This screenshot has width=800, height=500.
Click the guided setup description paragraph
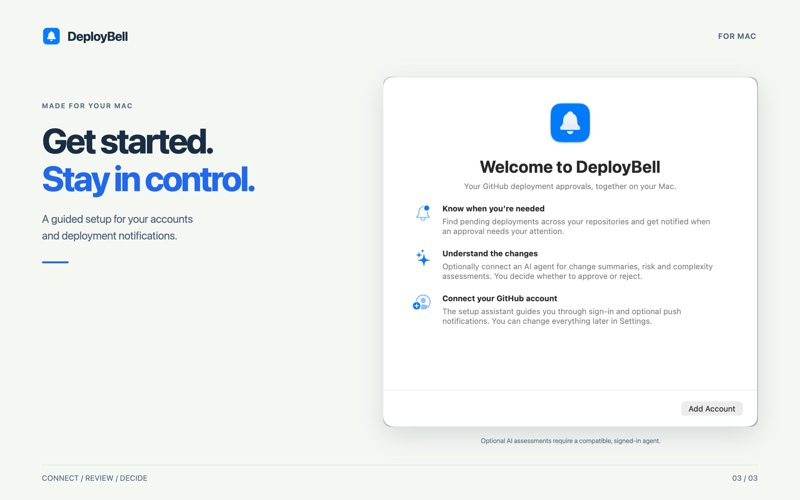(x=117, y=228)
